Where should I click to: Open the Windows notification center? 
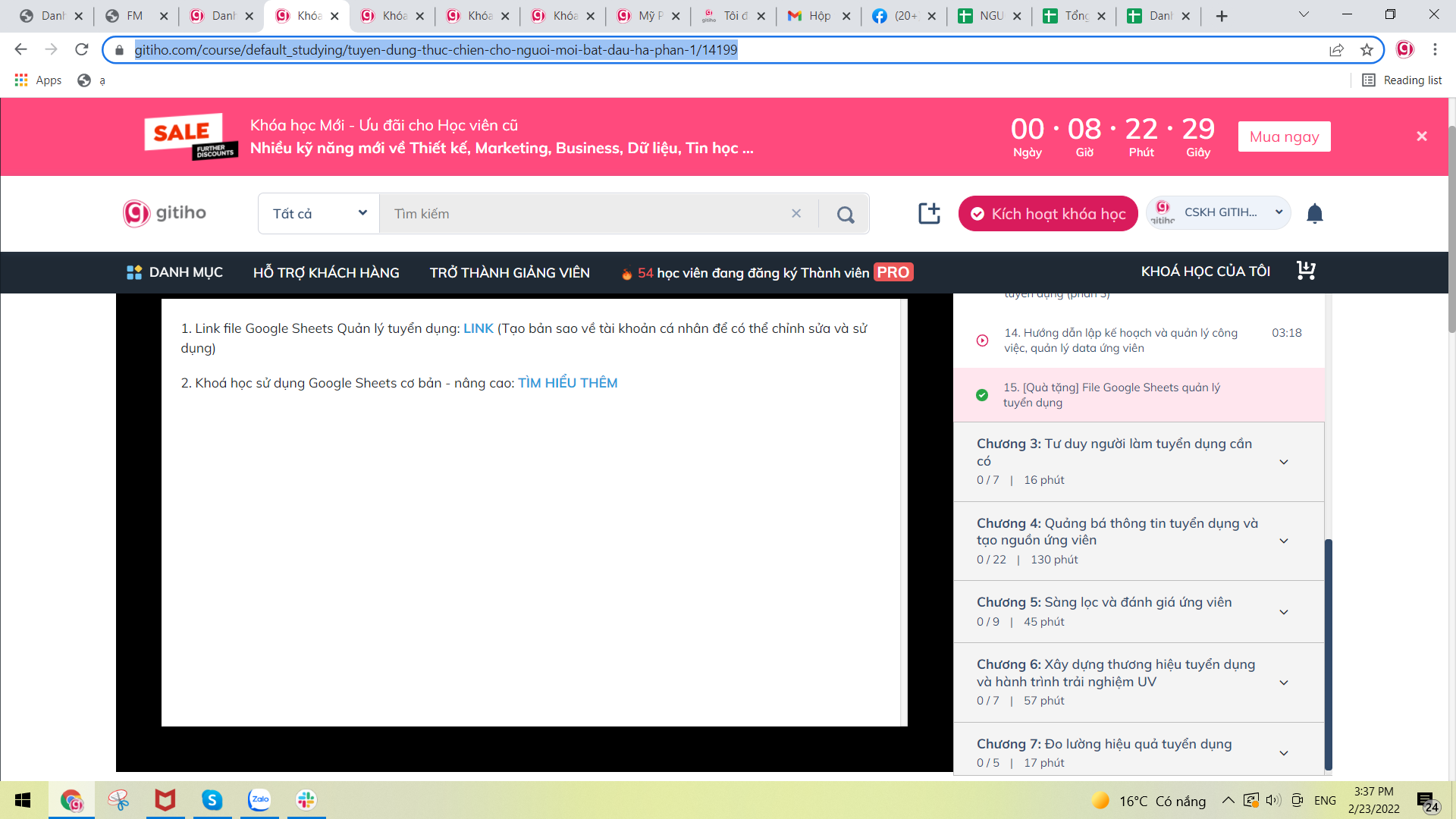tap(1428, 802)
